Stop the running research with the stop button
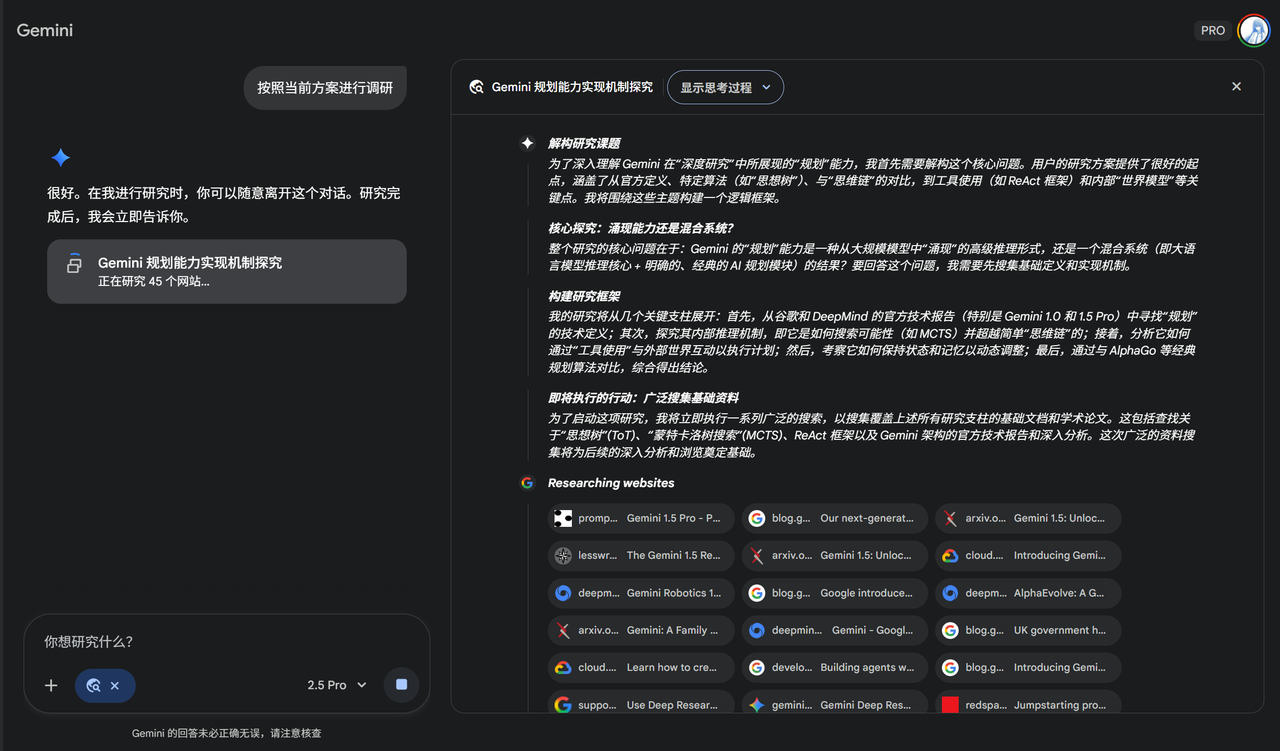The image size is (1280, 751). pyautogui.click(x=401, y=685)
